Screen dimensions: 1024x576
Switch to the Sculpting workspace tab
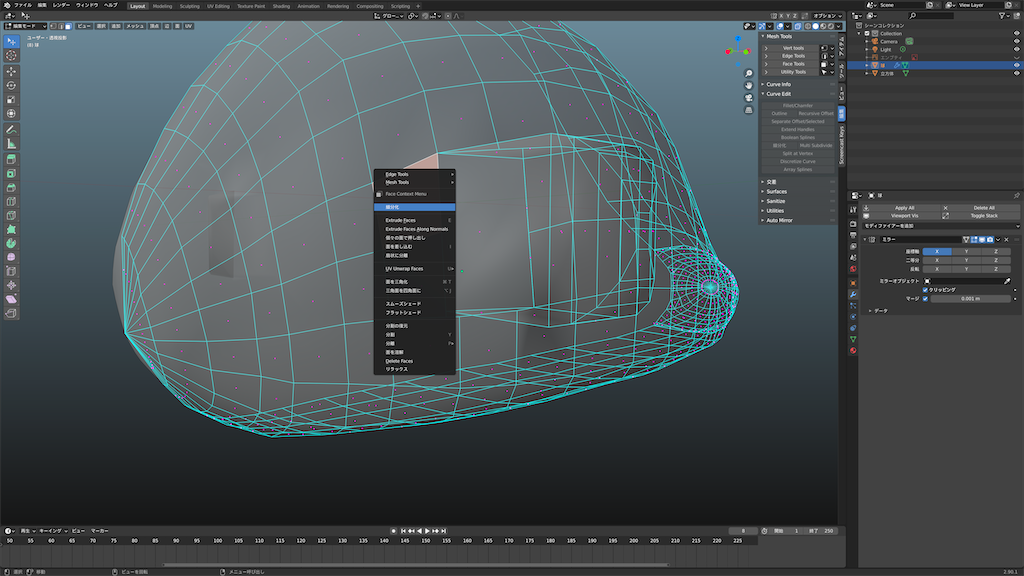click(x=189, y=6)
